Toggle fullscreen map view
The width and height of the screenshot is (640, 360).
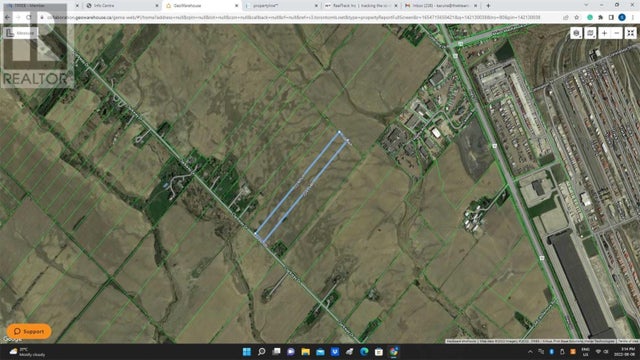coord(631,33)
